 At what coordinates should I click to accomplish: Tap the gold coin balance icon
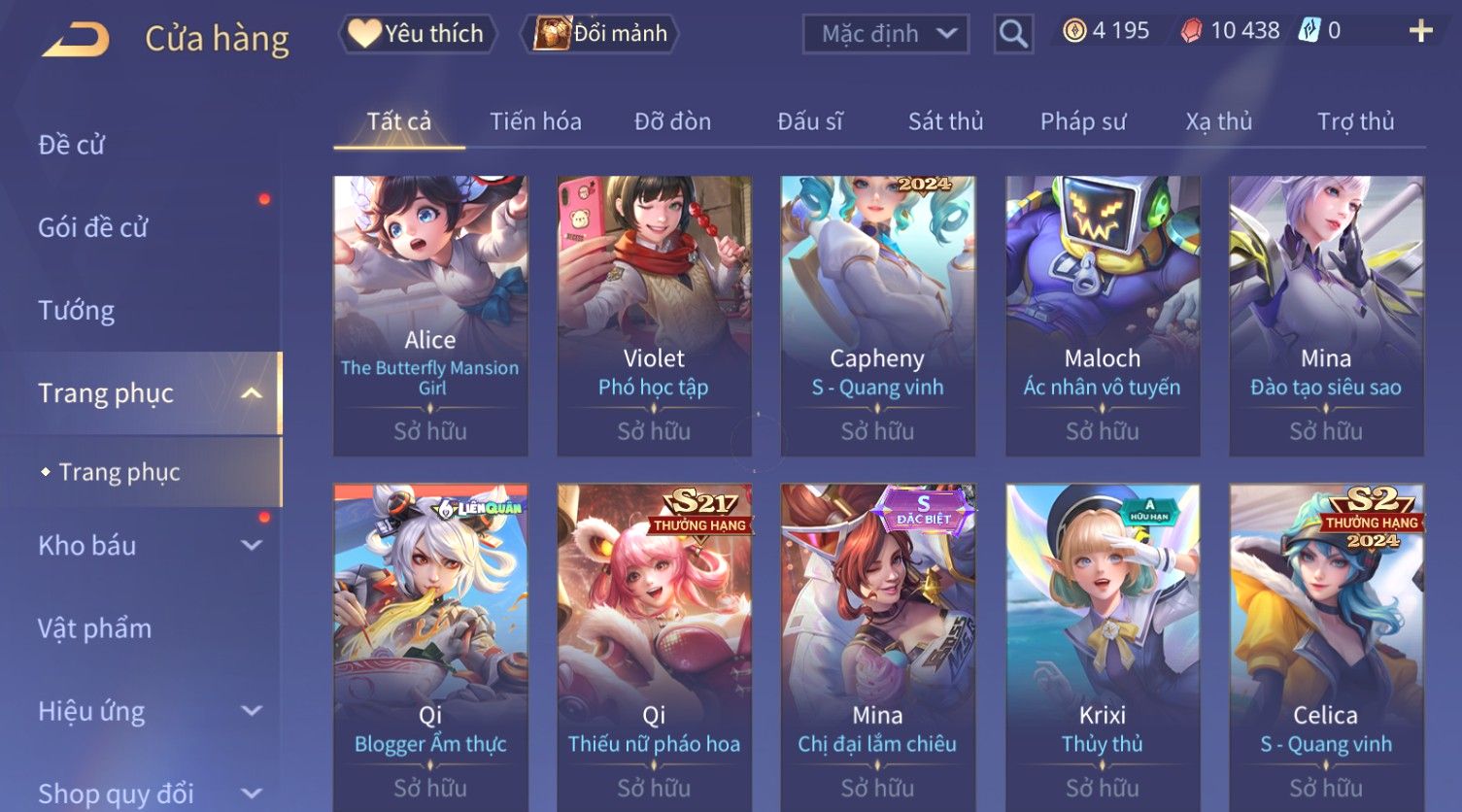[x=1074, y=31]
